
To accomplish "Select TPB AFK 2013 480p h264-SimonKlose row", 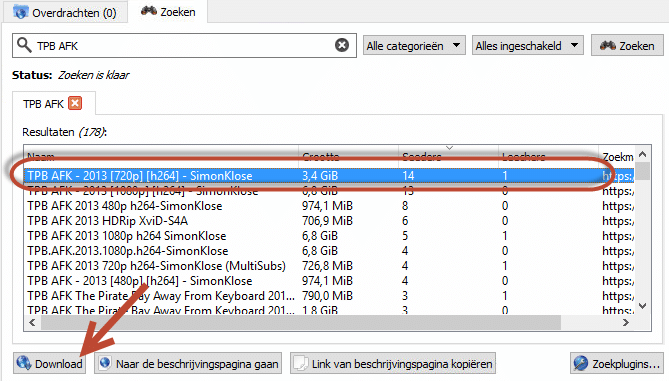I will pos(329,206).
